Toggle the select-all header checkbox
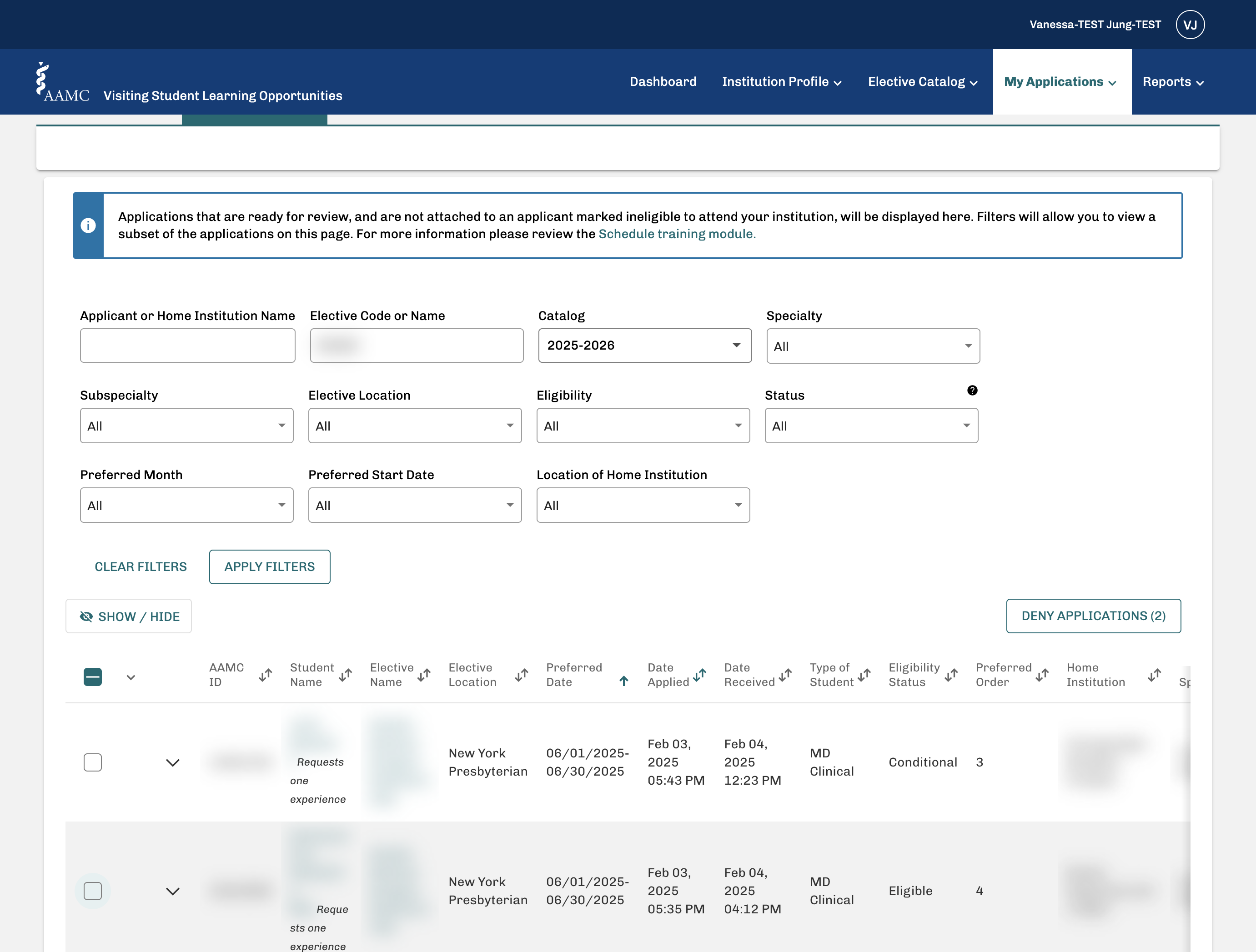This screenshot has height=952, width=1256. click(93, 676)
